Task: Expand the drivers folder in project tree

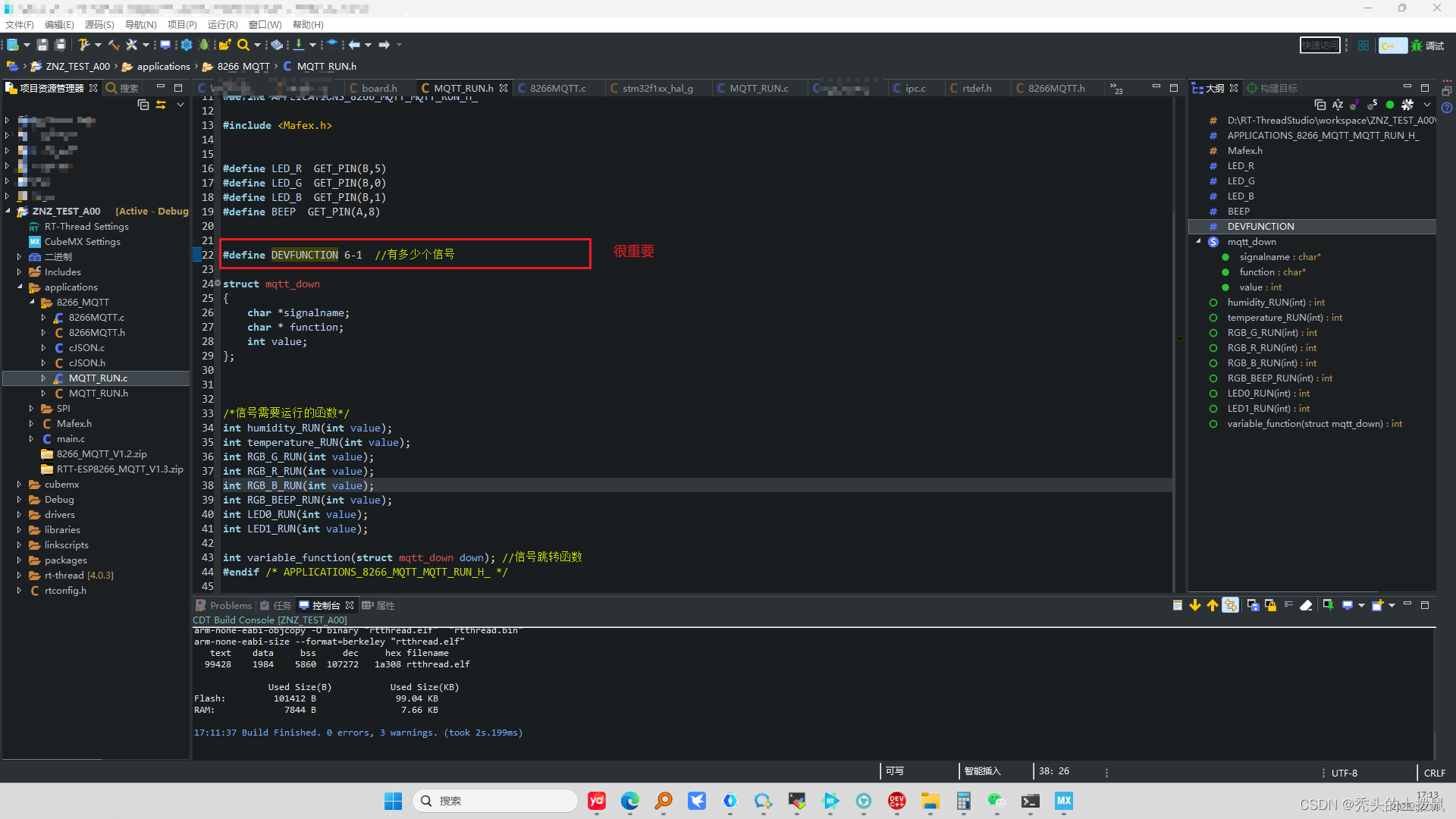Action: [19, 515]
